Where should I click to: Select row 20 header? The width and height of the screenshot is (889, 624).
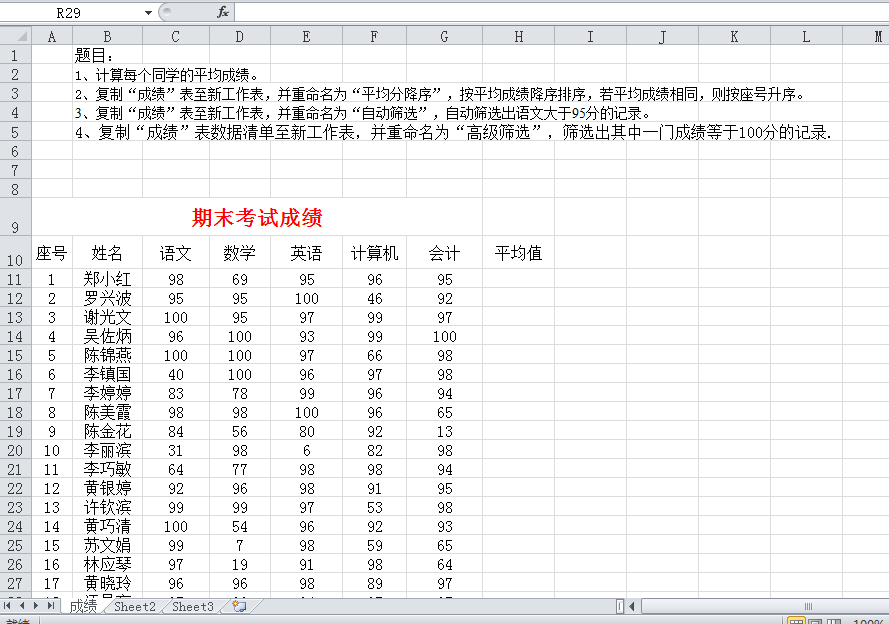pyautogui.click(x=15, y=450)
